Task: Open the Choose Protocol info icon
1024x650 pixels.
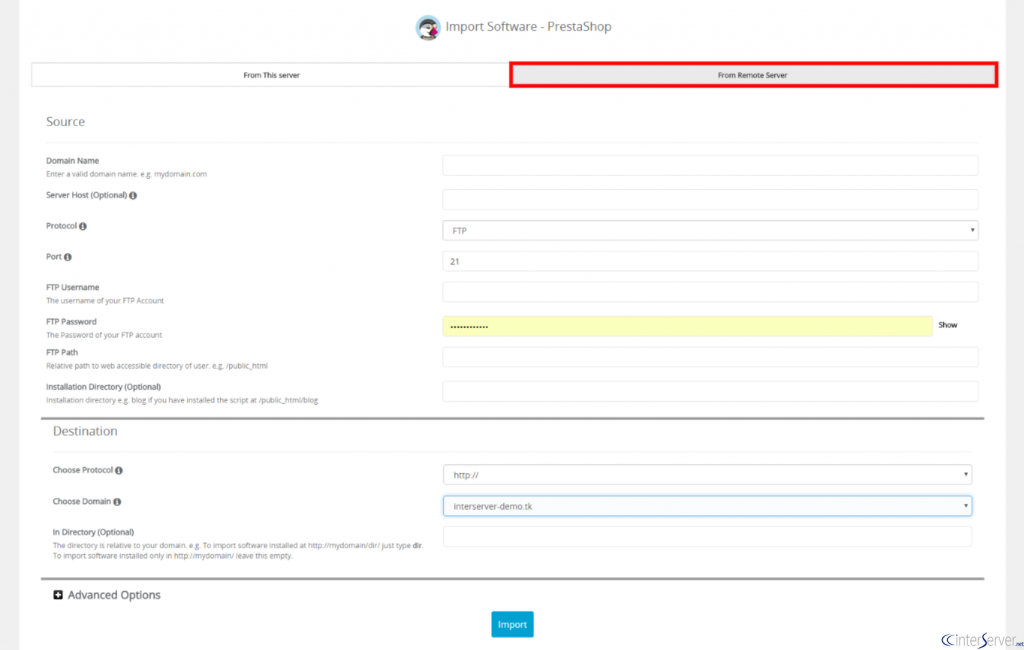Action: pyautogui.click(x=119, y=470)
